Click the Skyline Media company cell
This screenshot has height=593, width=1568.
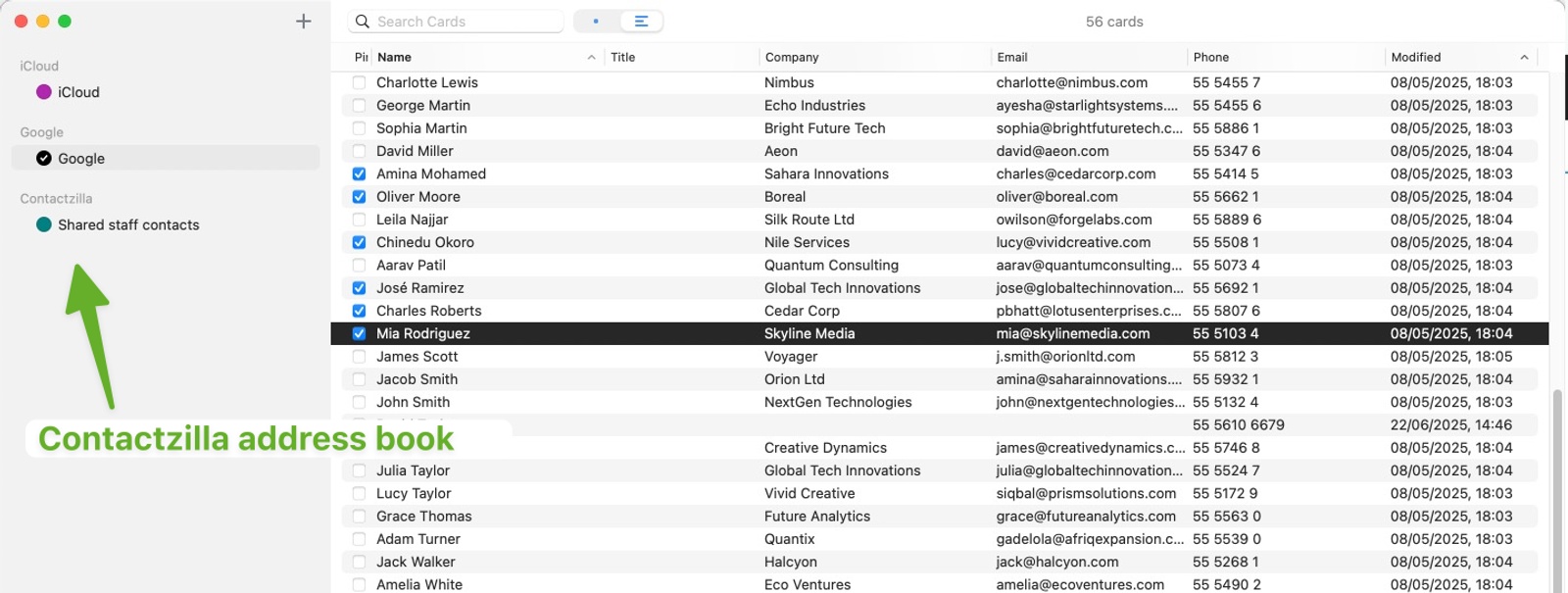pyautogui.click(x=809, y=333)
